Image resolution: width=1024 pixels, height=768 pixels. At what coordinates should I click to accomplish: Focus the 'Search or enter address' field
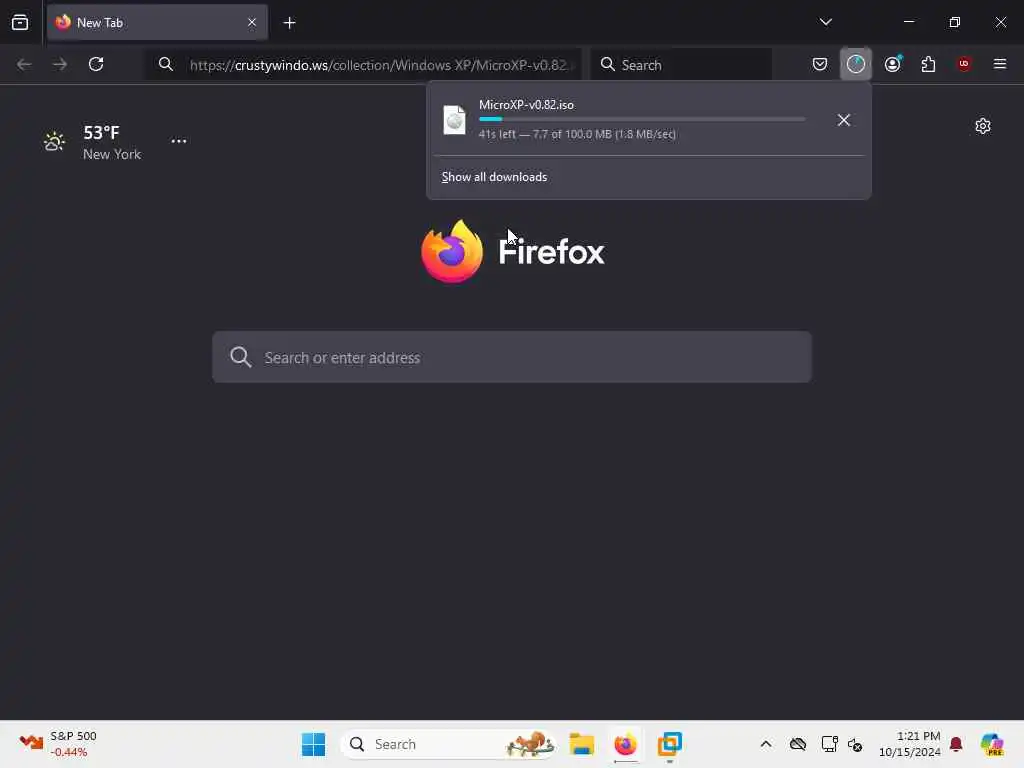(x=512, y=357)
